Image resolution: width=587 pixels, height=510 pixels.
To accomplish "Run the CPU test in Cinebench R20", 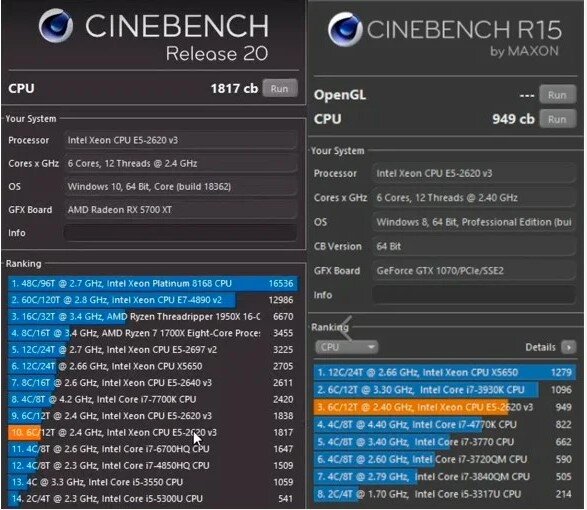I will click(x=280, y=88).
